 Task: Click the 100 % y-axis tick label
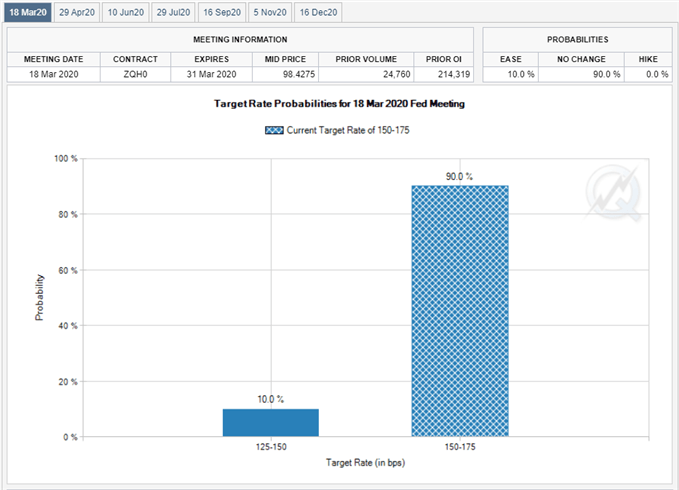66,158
